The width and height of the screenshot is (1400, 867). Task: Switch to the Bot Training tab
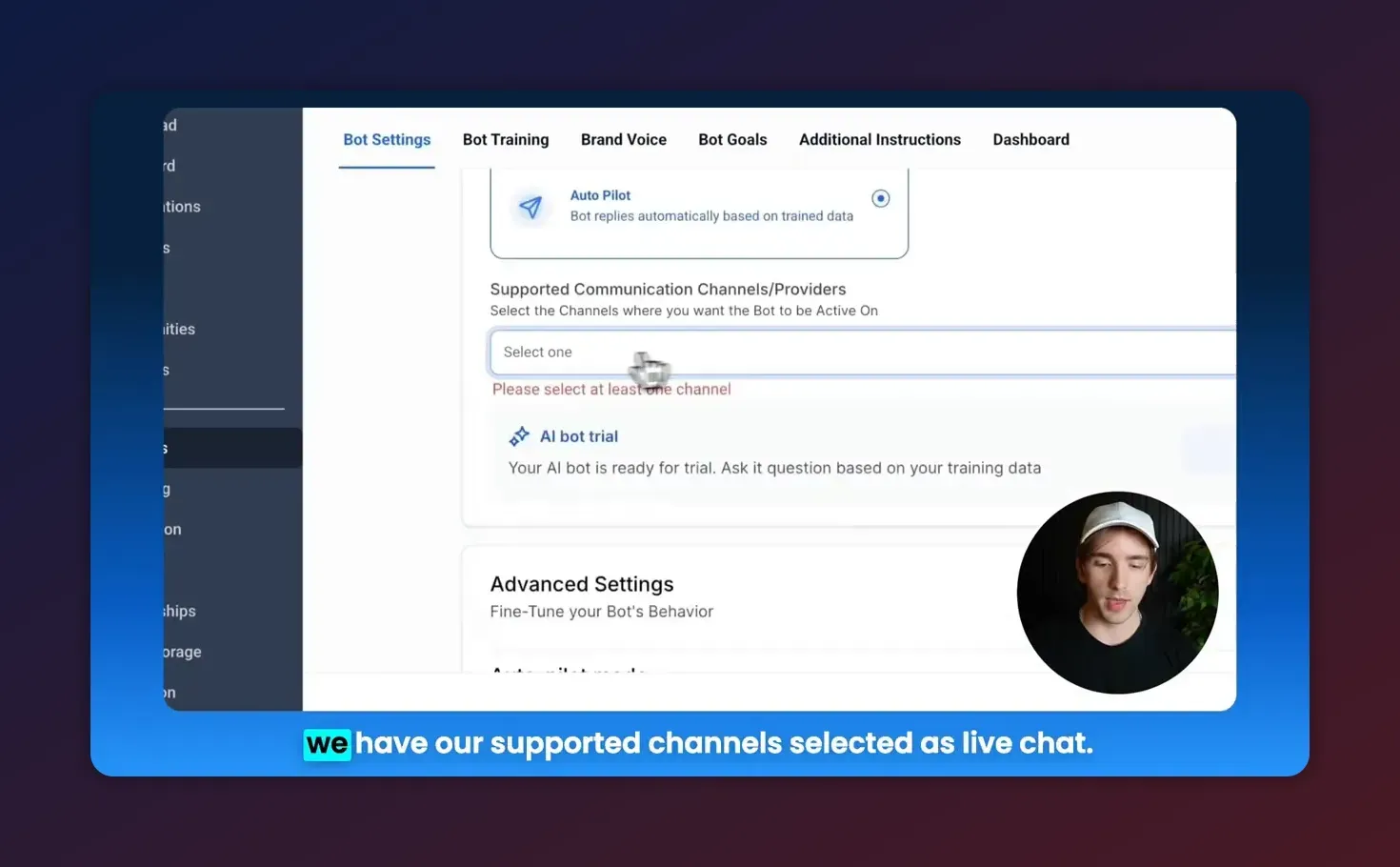[506, 139]
